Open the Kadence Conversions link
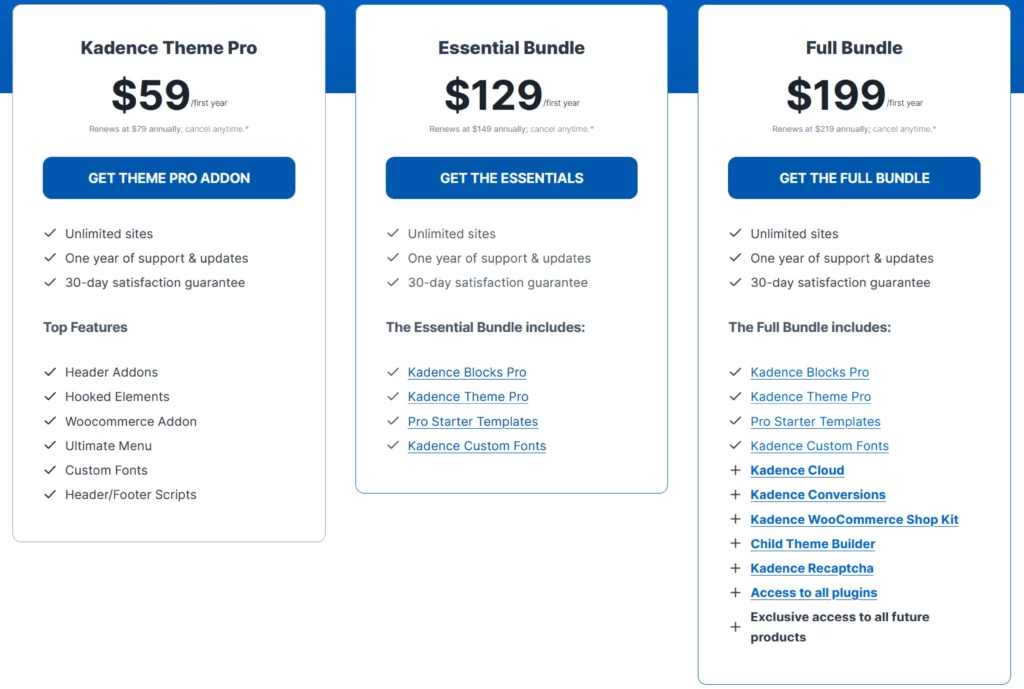The height and width of the screenshot is (689, 1024). 818,494
